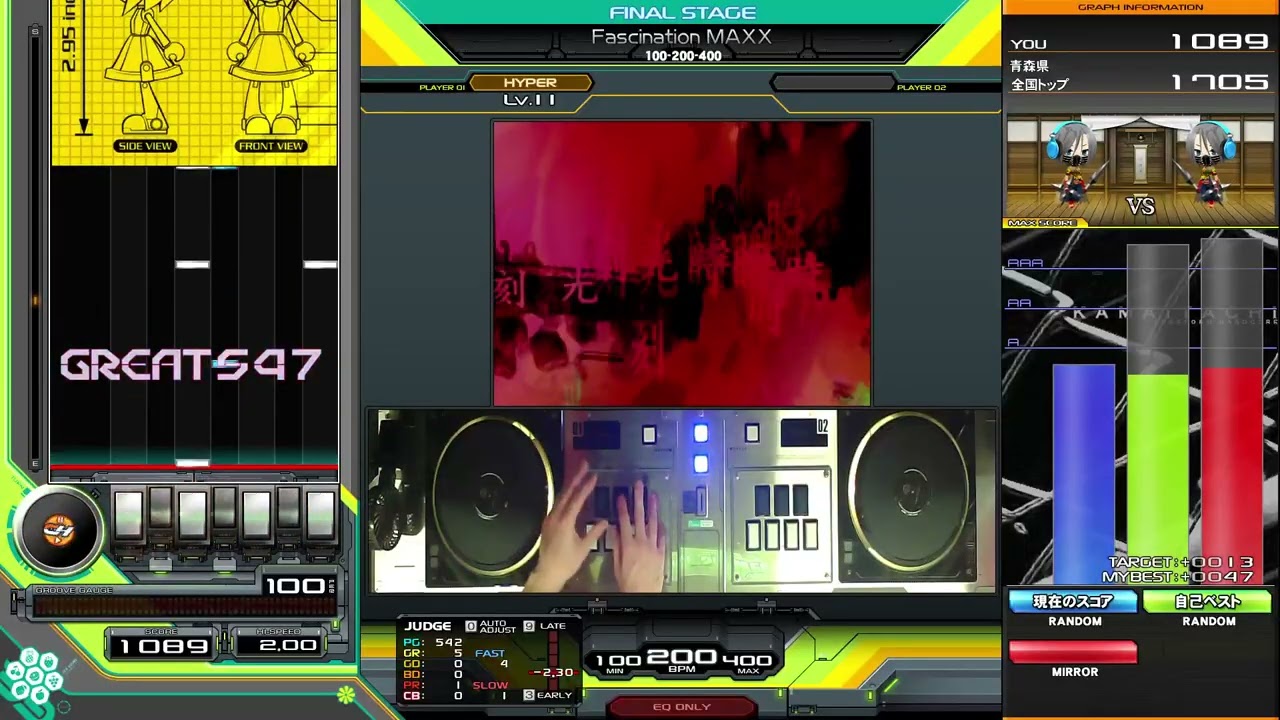Click the falling note in the rightmost lane
The height and width of the screenshot is (720, 1280).
pos(320,264)
